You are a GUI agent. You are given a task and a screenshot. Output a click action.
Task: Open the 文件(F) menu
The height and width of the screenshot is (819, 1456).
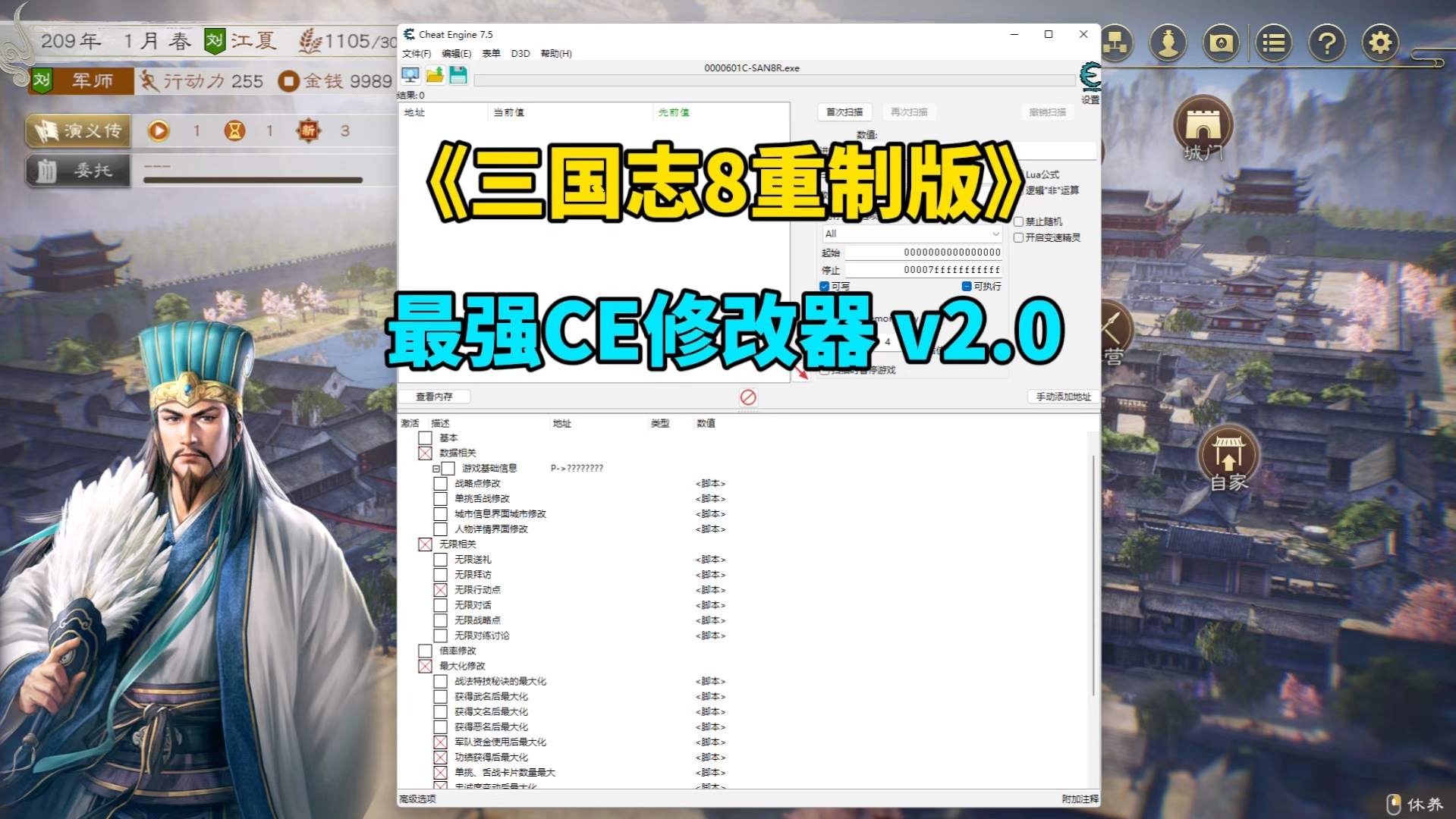click(x=417, y=53)
